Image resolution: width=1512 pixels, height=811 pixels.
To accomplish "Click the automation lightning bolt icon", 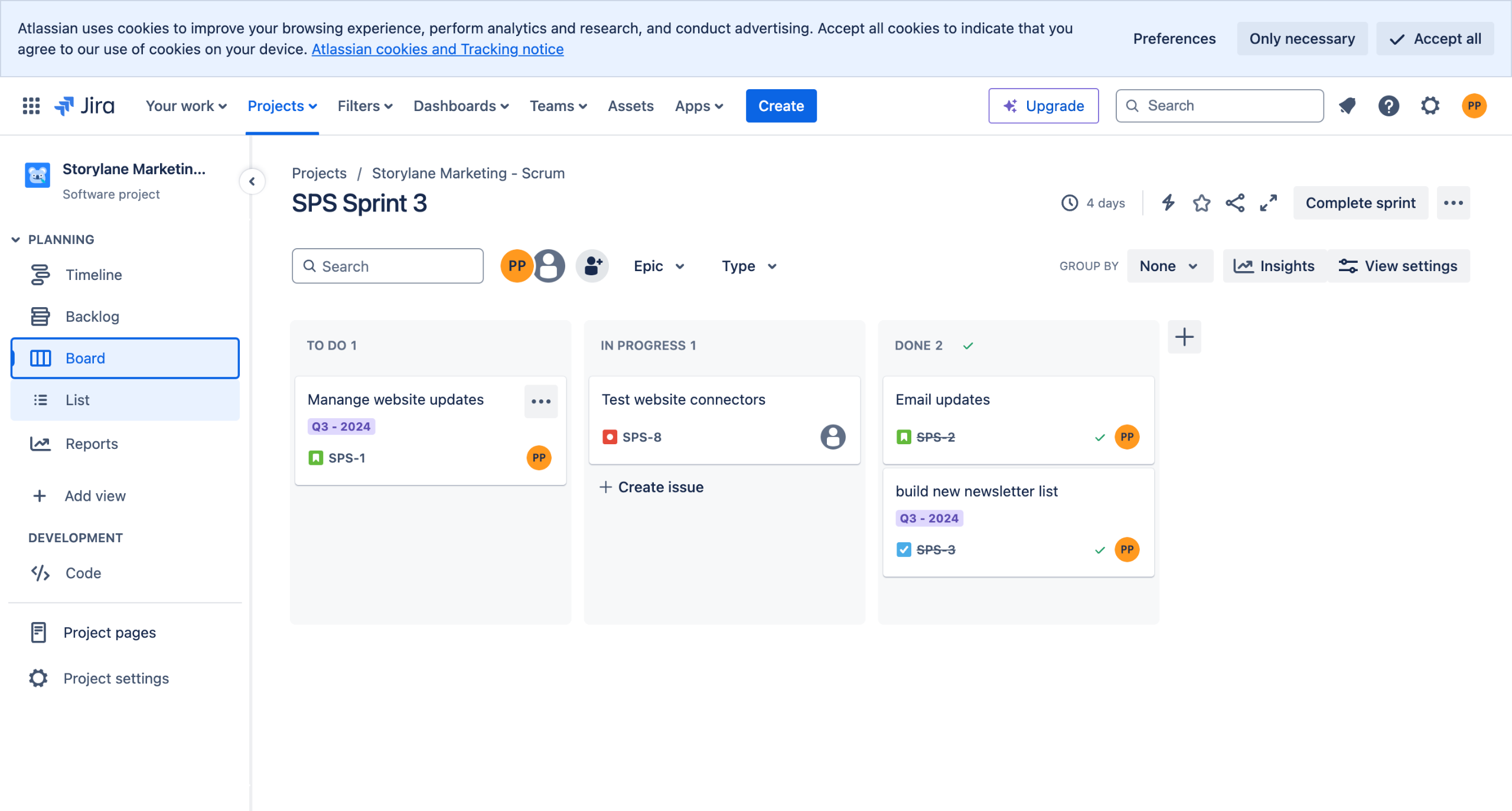I will pyautogui.click(x=1168, y=203).
